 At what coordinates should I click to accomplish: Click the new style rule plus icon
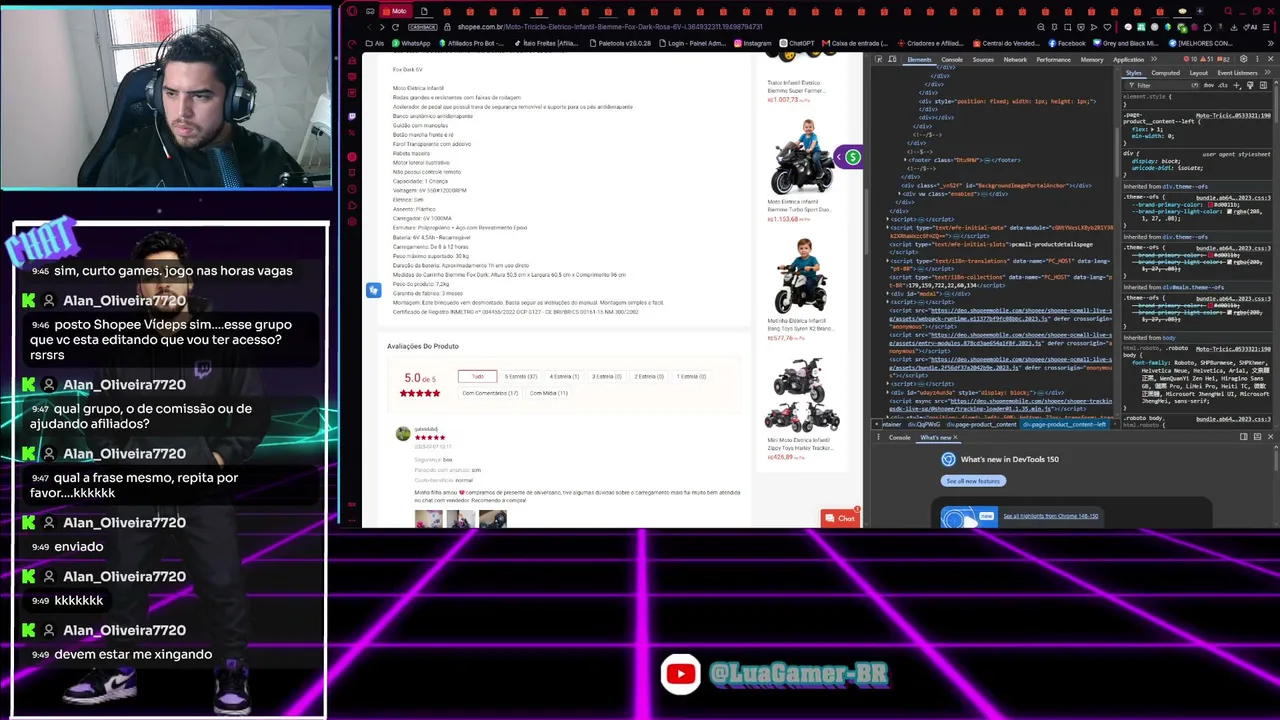pos(1238,85)
